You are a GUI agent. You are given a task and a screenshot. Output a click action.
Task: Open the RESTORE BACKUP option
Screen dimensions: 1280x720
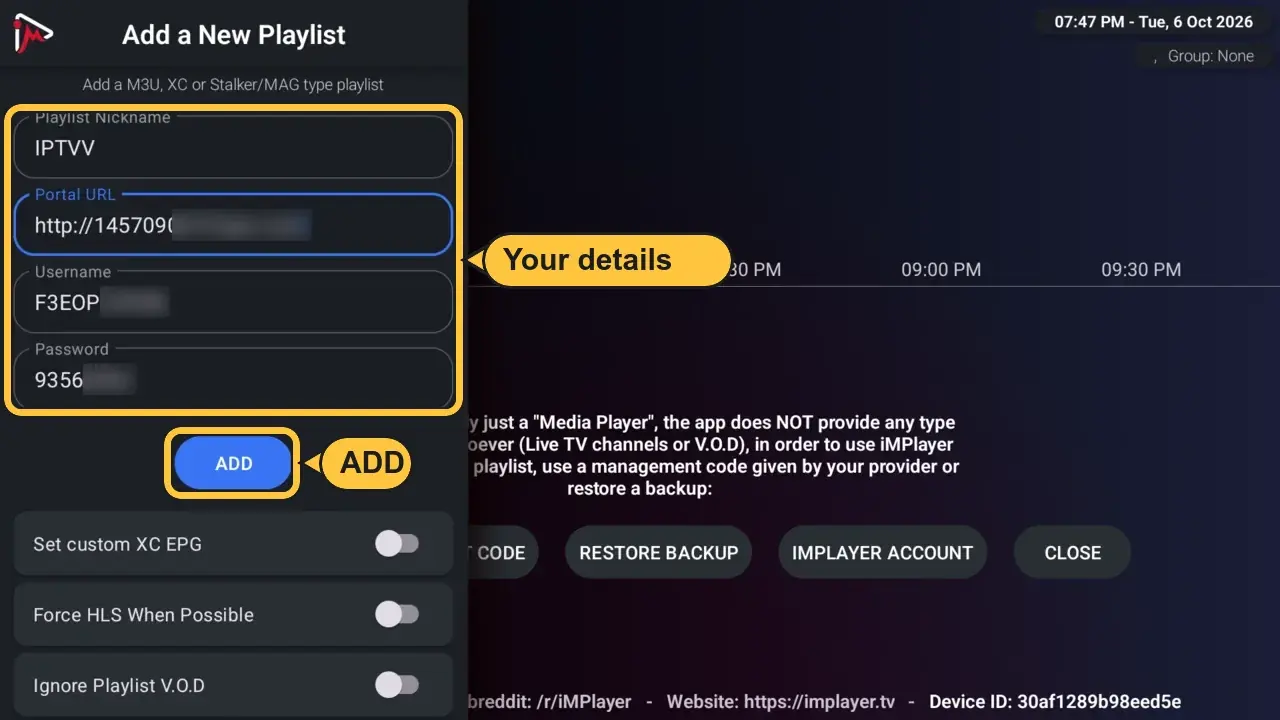[x=658, y=553]
